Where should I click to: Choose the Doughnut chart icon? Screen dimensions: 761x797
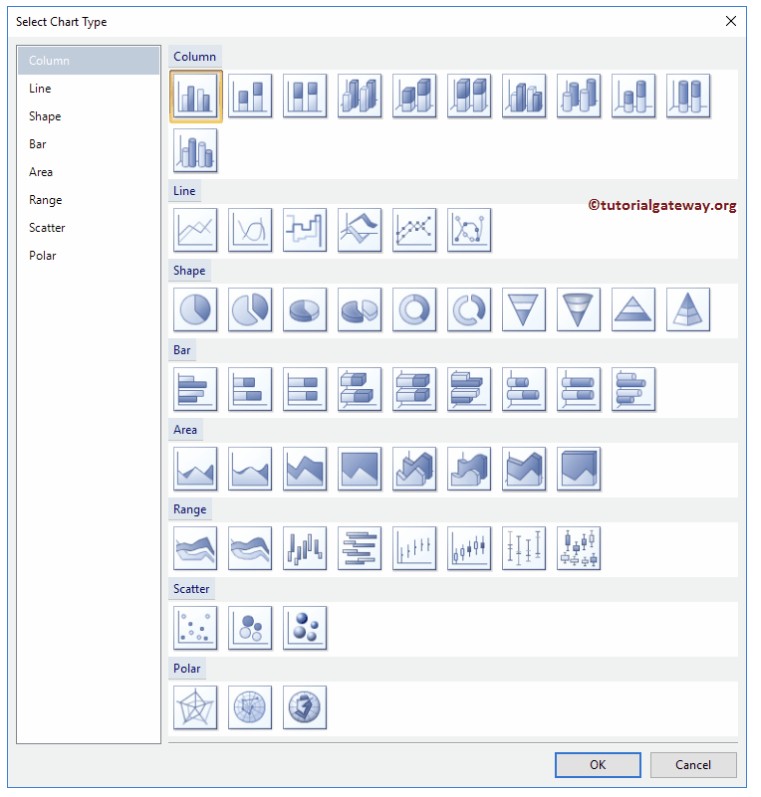click(x=415, y=310)
